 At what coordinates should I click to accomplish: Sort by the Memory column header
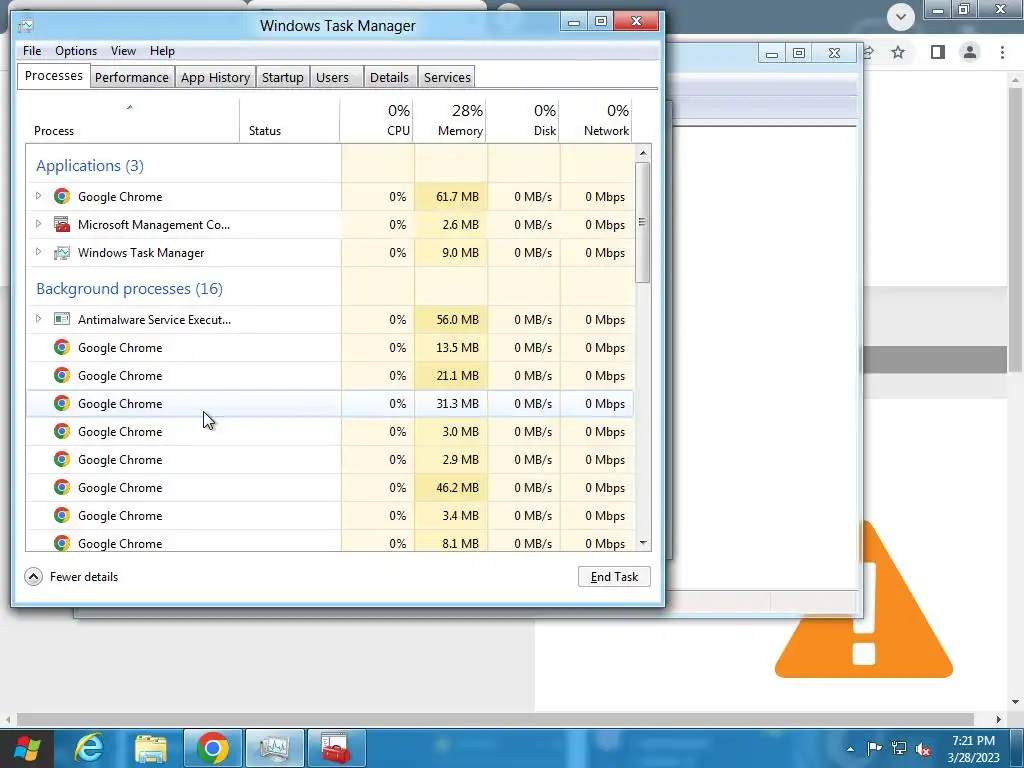[450, 121]
